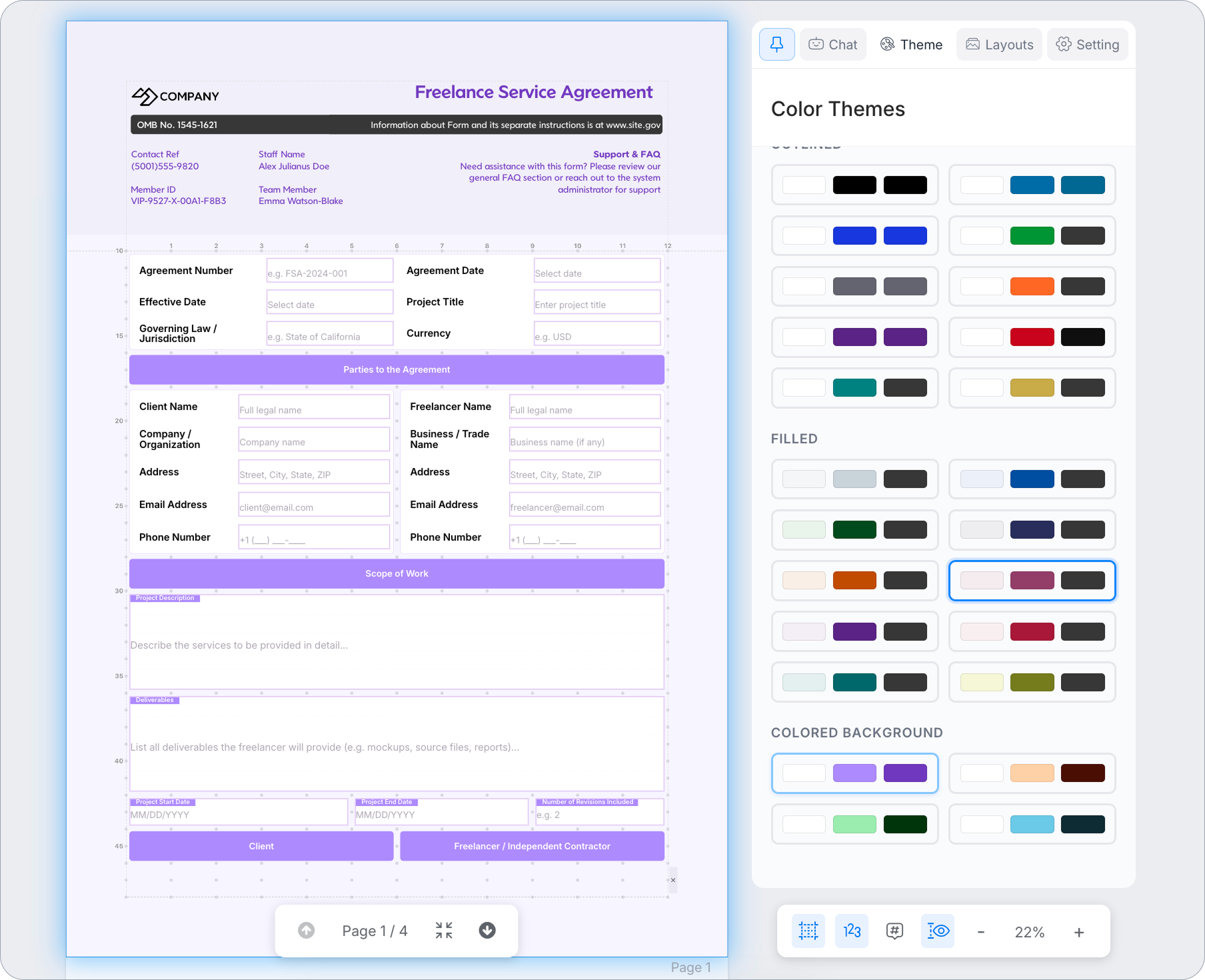Select outlined green and dark gray theme
Screen dimensions: 1205x980
(x=1032, y=235)
